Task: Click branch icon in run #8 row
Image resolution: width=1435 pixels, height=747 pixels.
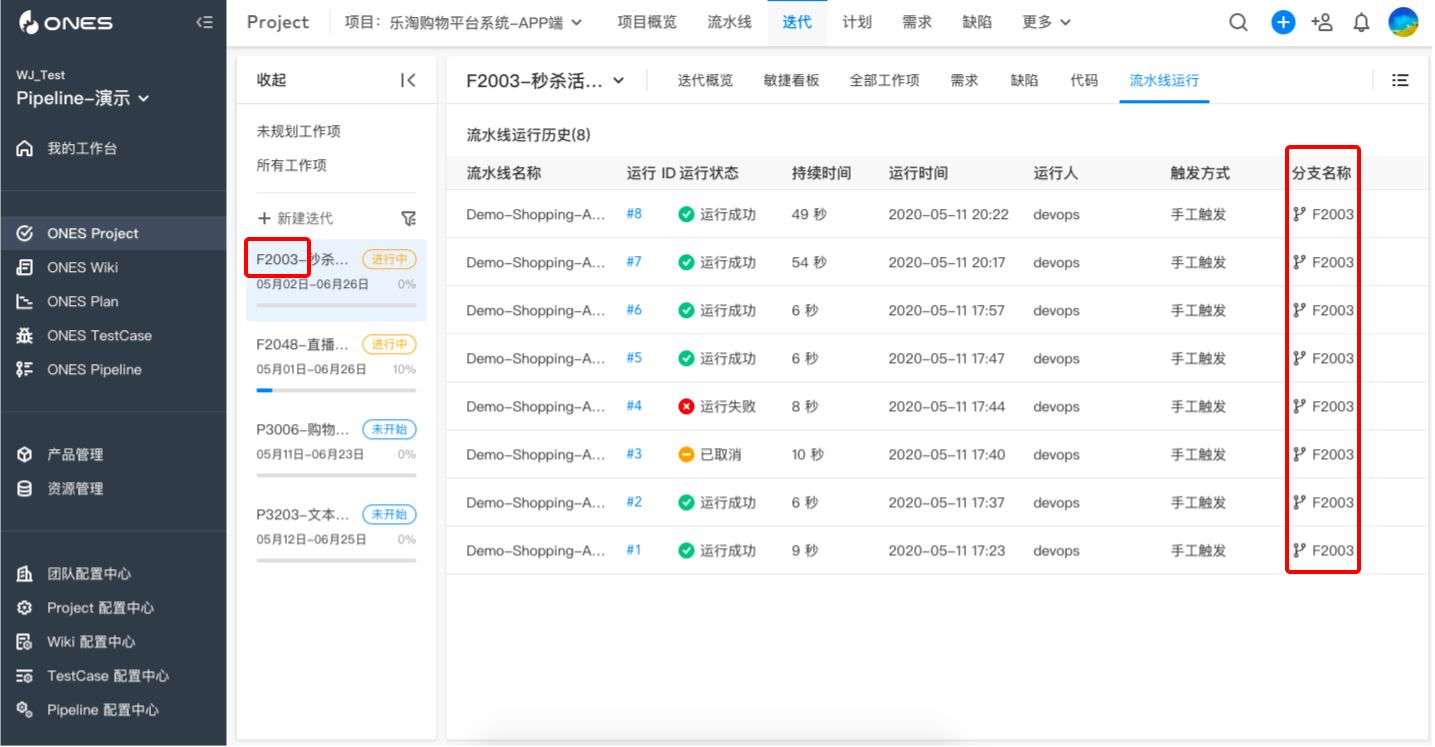Action: pyautogui.click(x=1299, y=214)
